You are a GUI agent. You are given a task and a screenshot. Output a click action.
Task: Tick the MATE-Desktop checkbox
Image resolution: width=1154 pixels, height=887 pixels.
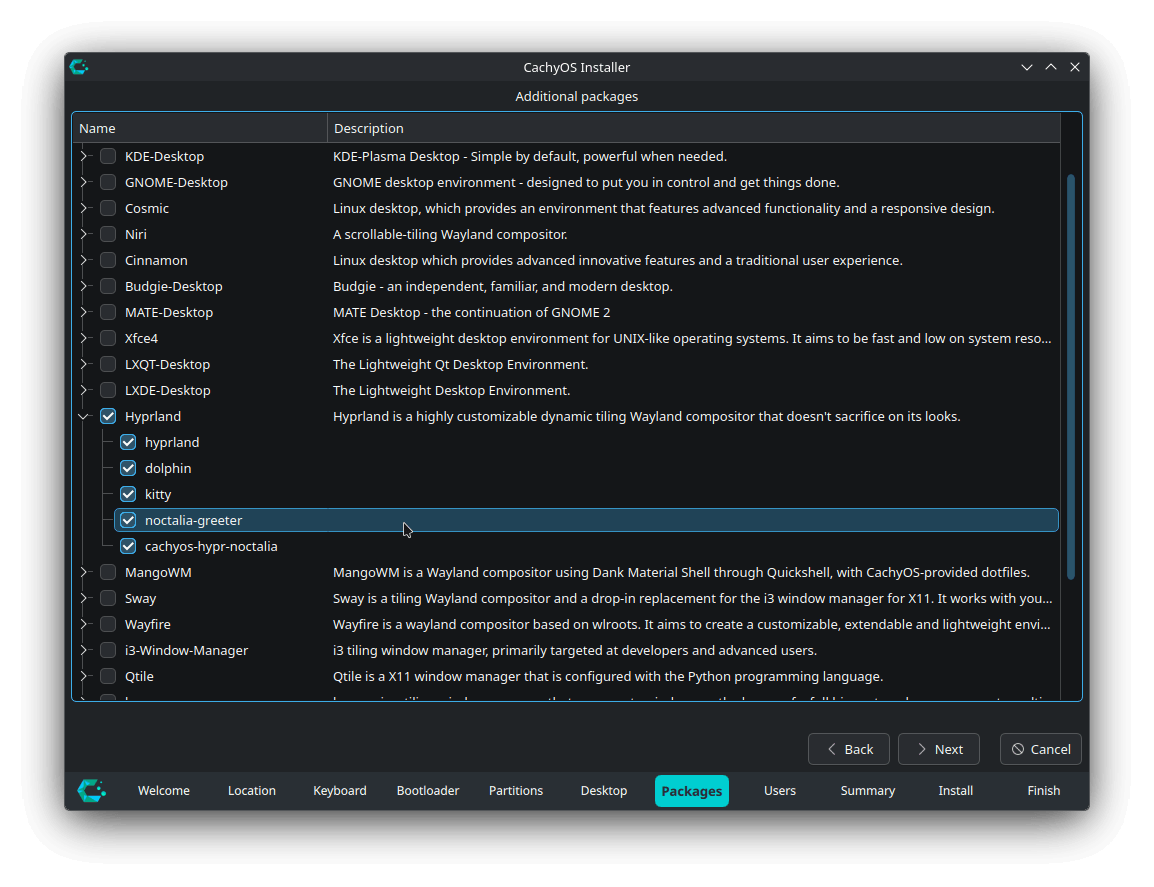click(x=108, y=312)
